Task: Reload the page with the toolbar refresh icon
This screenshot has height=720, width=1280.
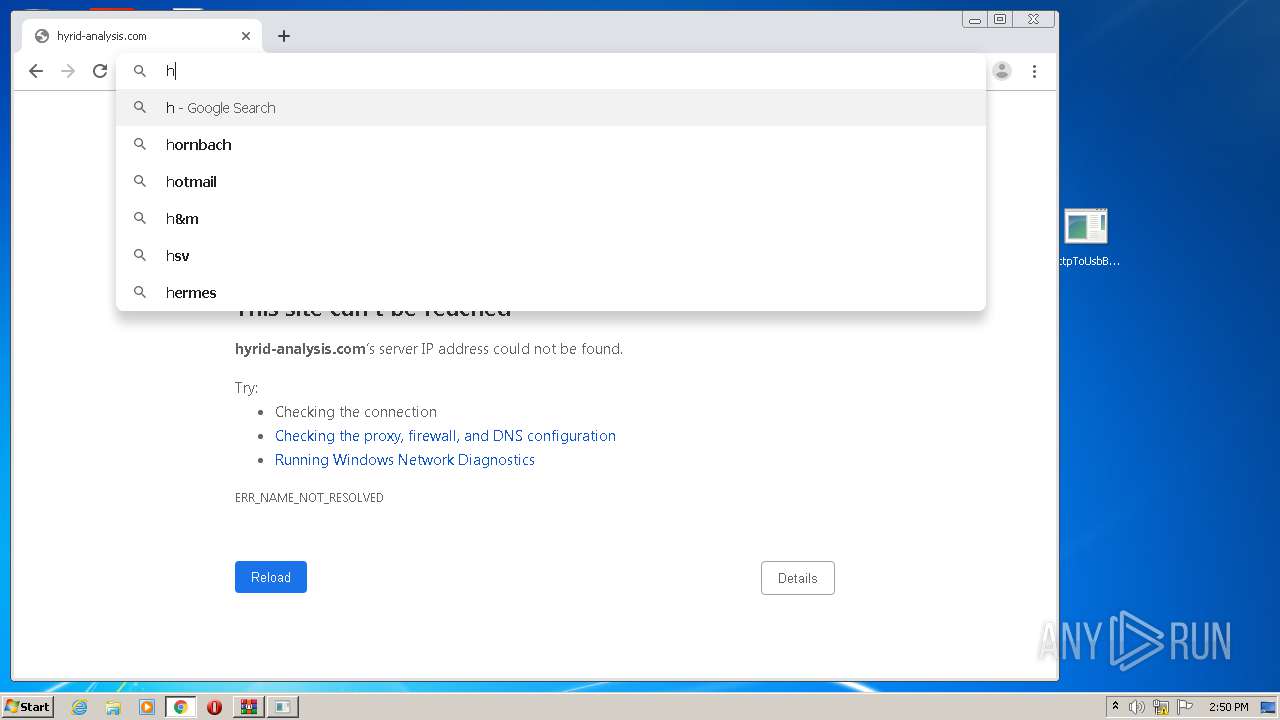Action: 100,71
